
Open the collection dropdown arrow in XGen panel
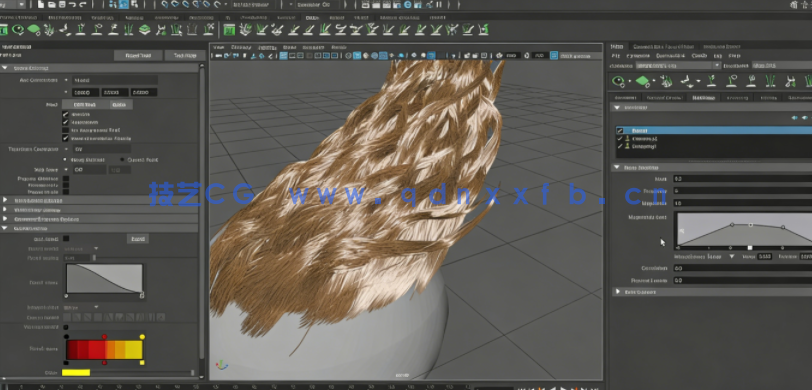click(x=717, y=66)
